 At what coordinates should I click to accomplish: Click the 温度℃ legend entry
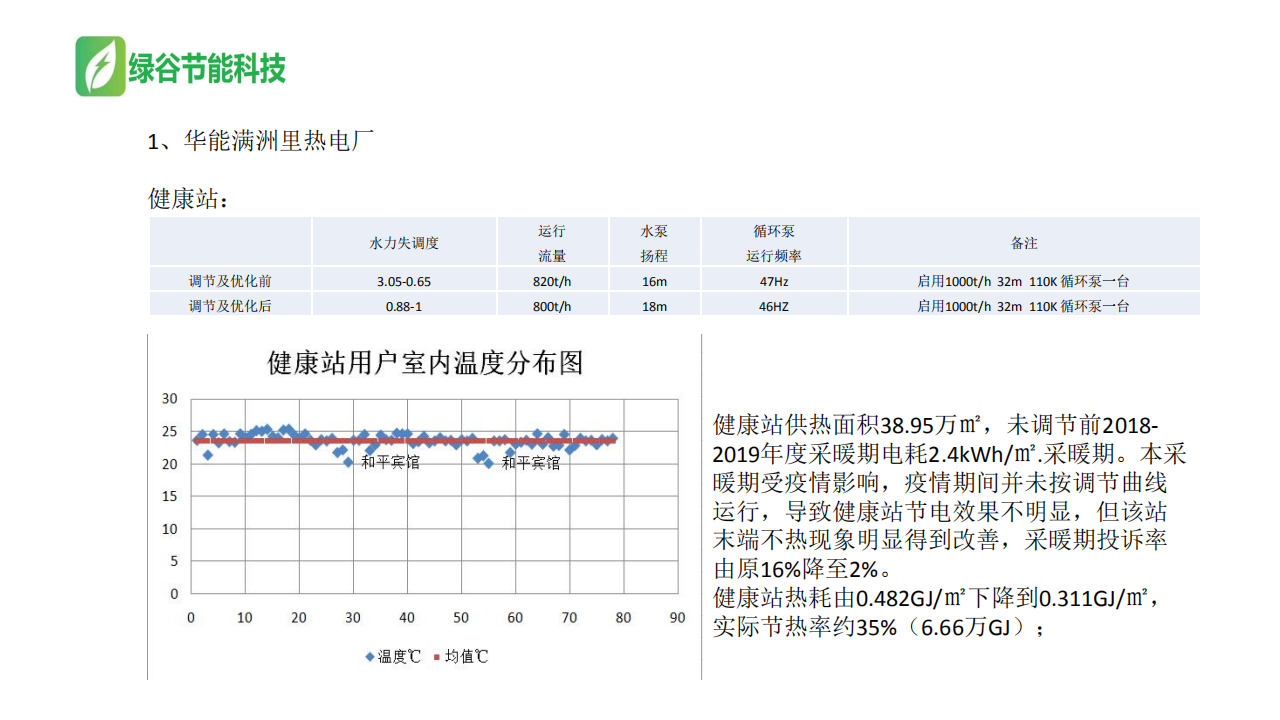click(x=393, y=657)
